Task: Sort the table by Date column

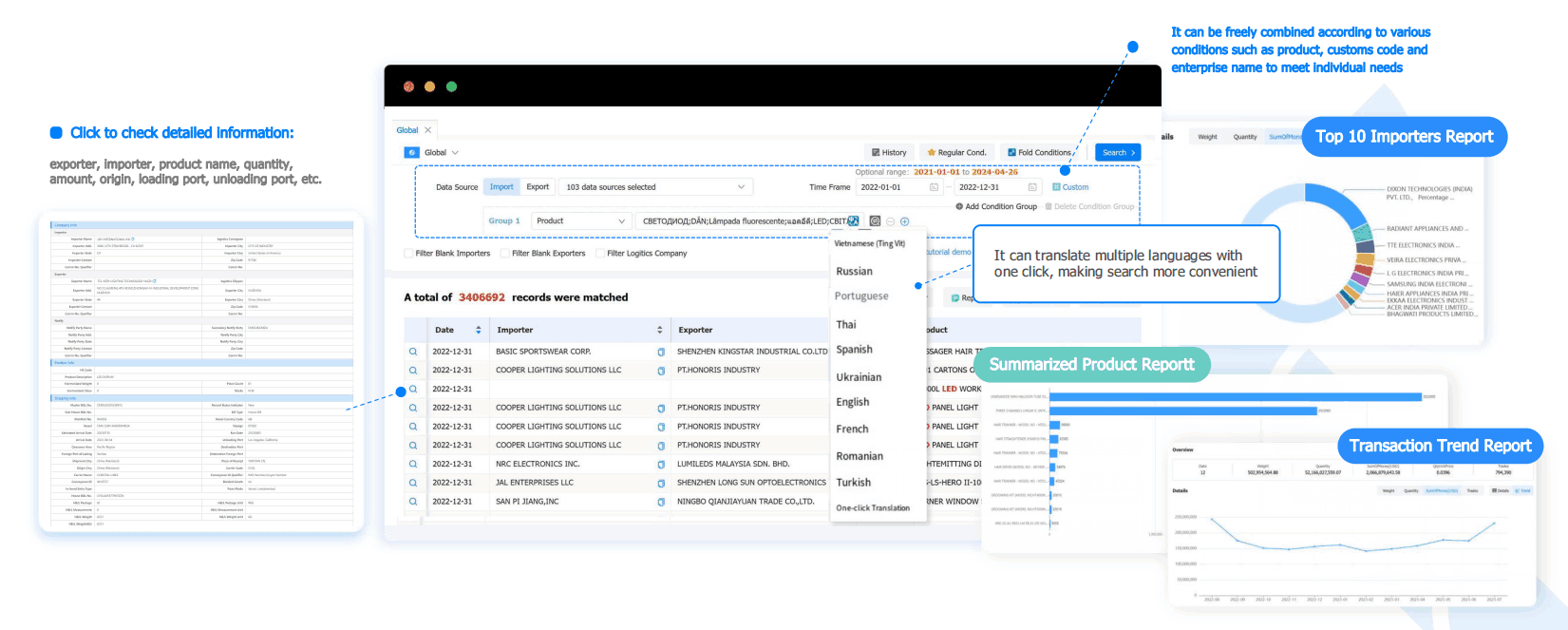Action: pos(478,331)
